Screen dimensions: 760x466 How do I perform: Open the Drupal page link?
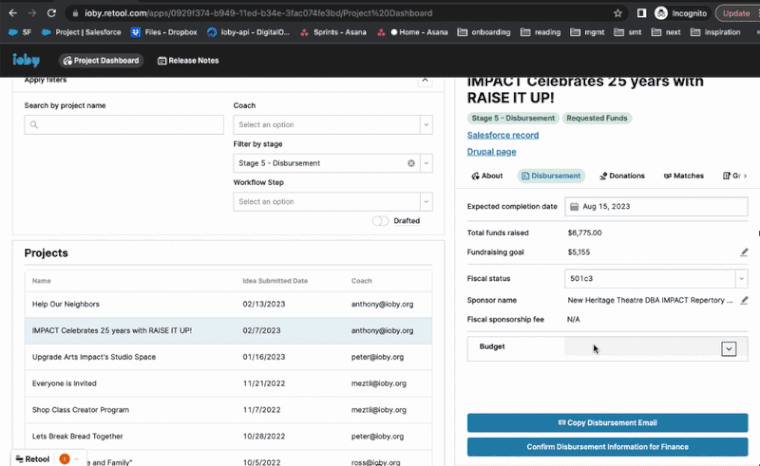point(491,152)
